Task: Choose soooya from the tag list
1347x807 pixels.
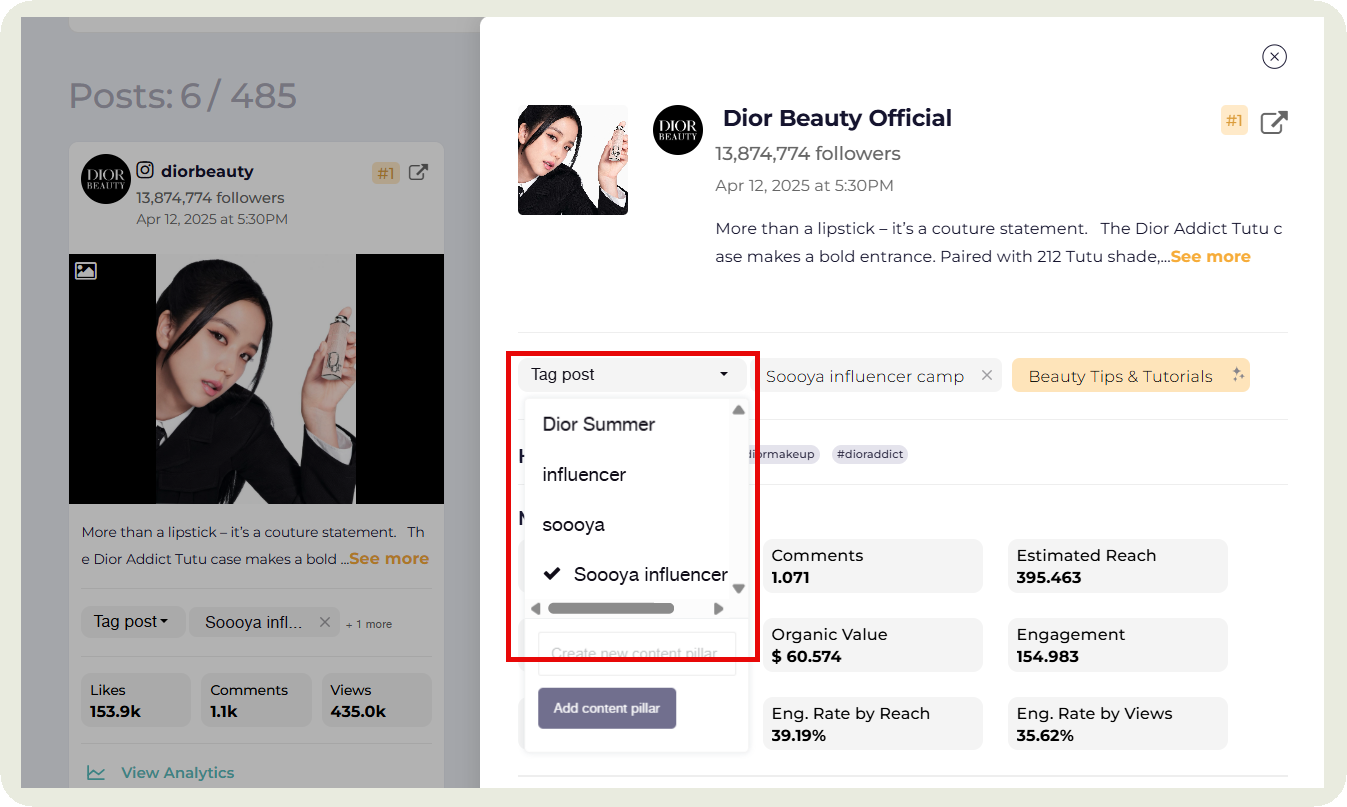Action: pos(573,524)
